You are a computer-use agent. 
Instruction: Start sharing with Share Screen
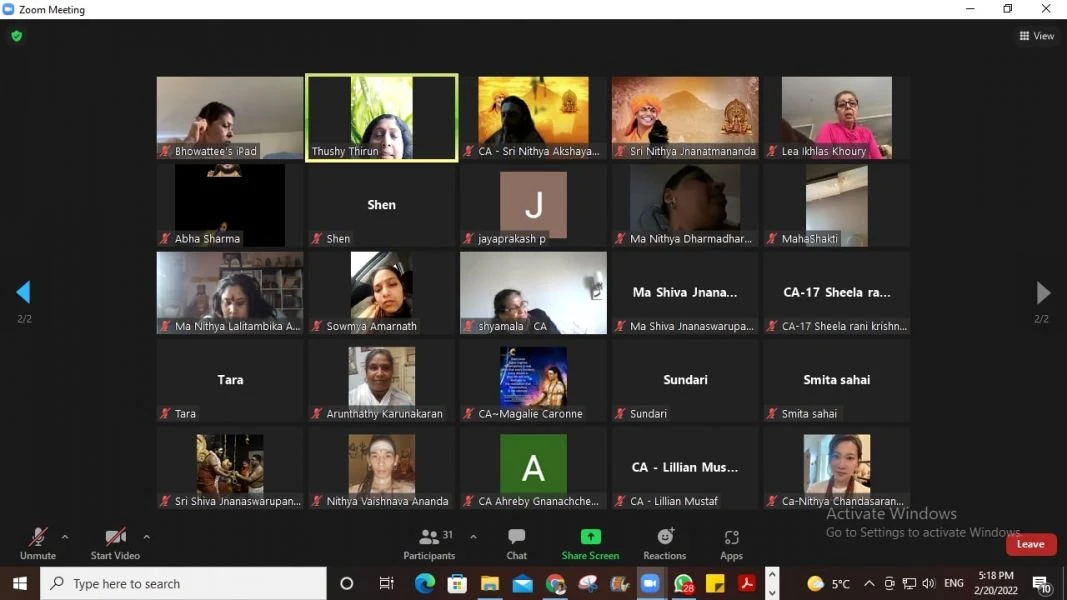pyautogui.click(x=590, y=544)
